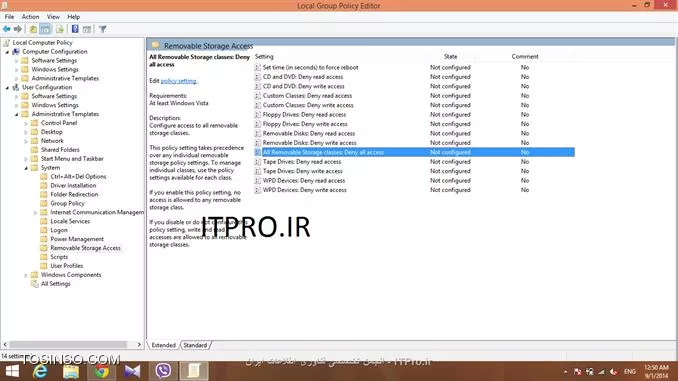Image resolution: width=678 pixels, height=381 pixels.
Task: Expand the Control Panel folder
Action: pyautogui.click(x=26, y=123)
